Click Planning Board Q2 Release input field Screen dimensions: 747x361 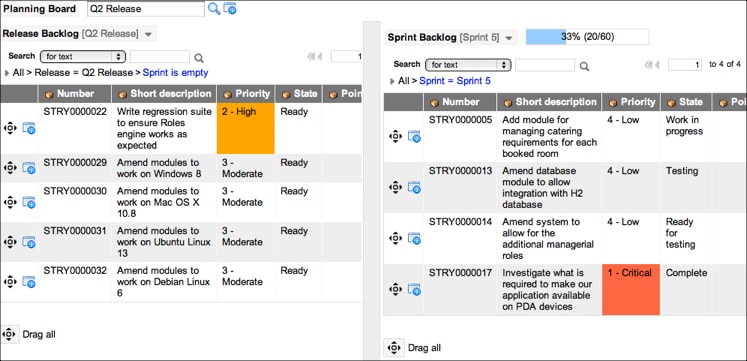coord(146,9)
